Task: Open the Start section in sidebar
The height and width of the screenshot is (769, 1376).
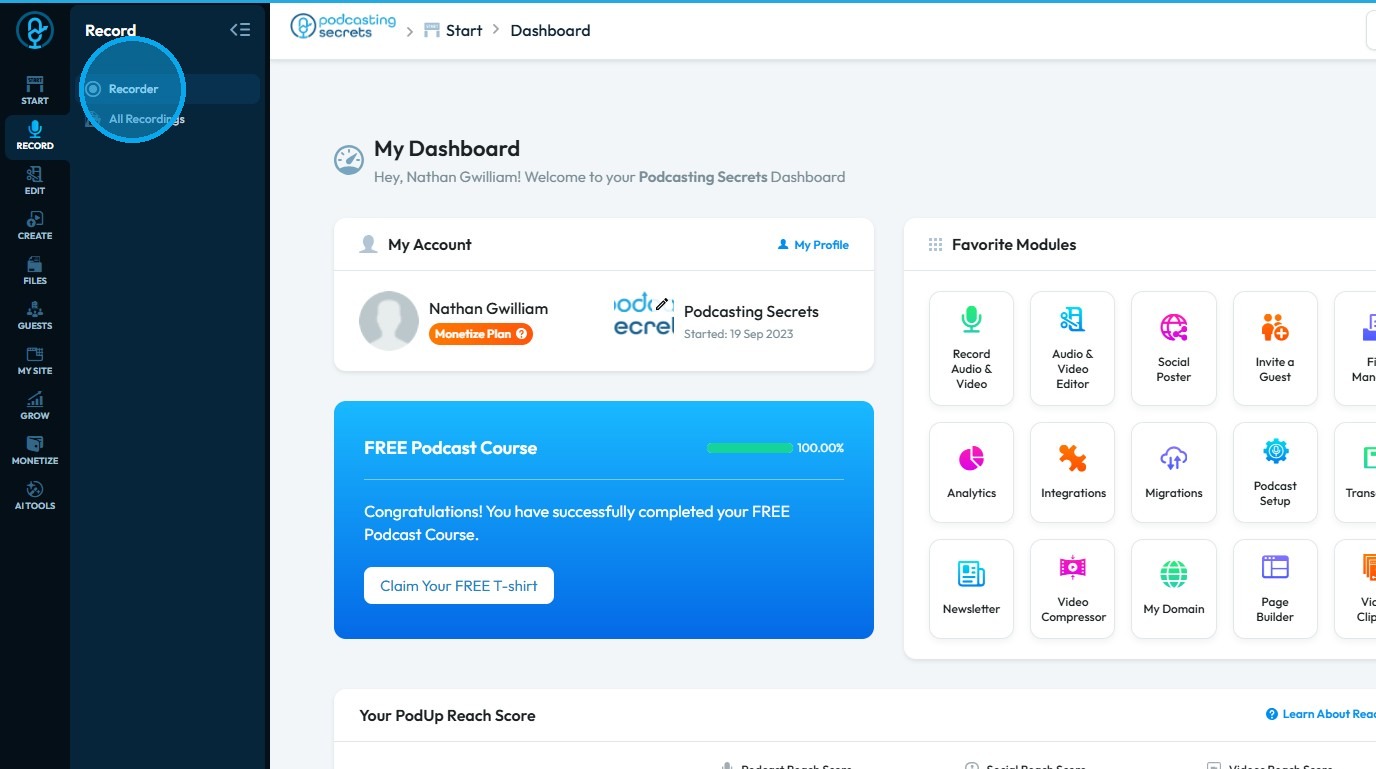Action: point(35,90)
